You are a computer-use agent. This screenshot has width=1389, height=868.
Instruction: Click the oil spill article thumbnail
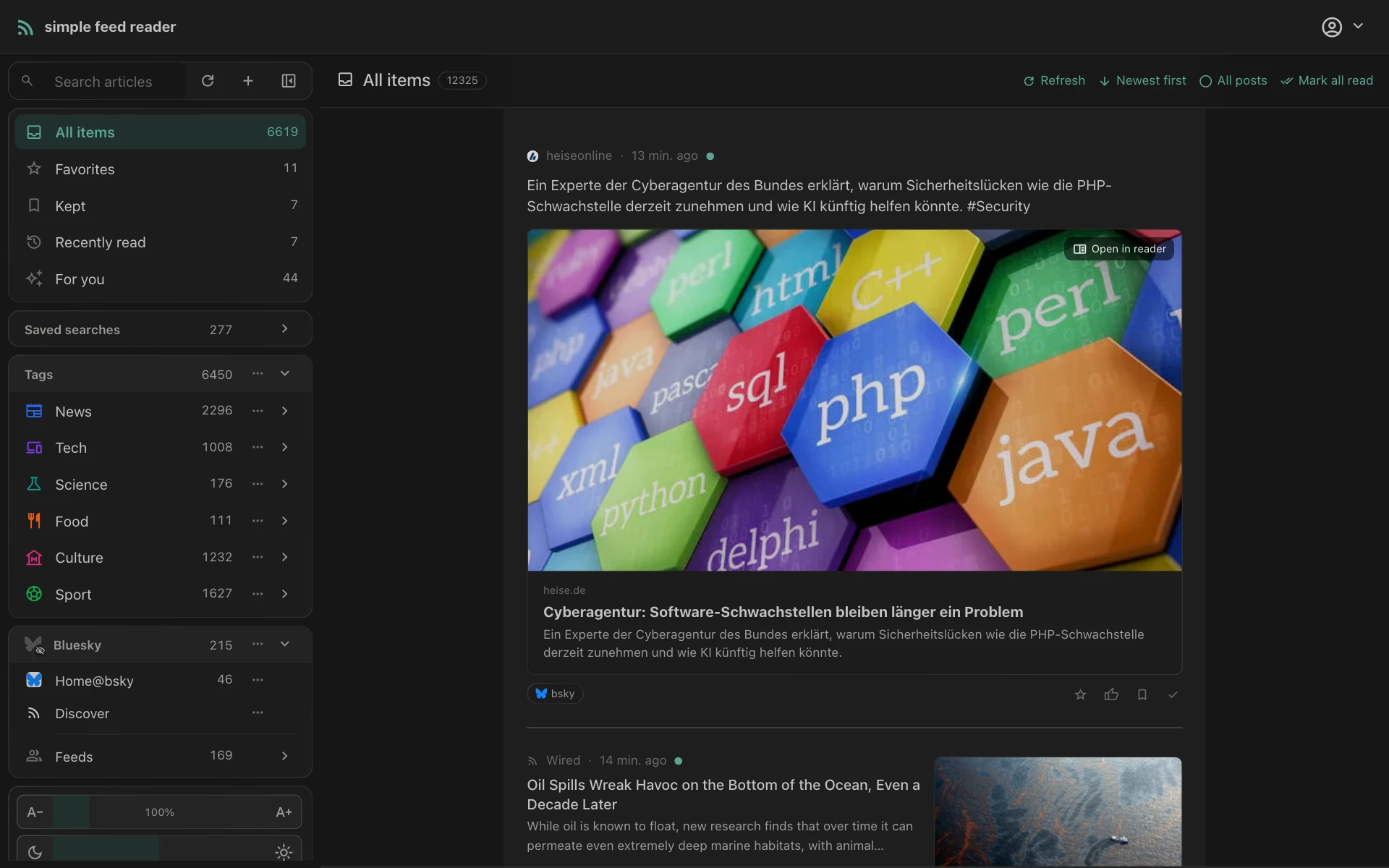click(1058, 812)
